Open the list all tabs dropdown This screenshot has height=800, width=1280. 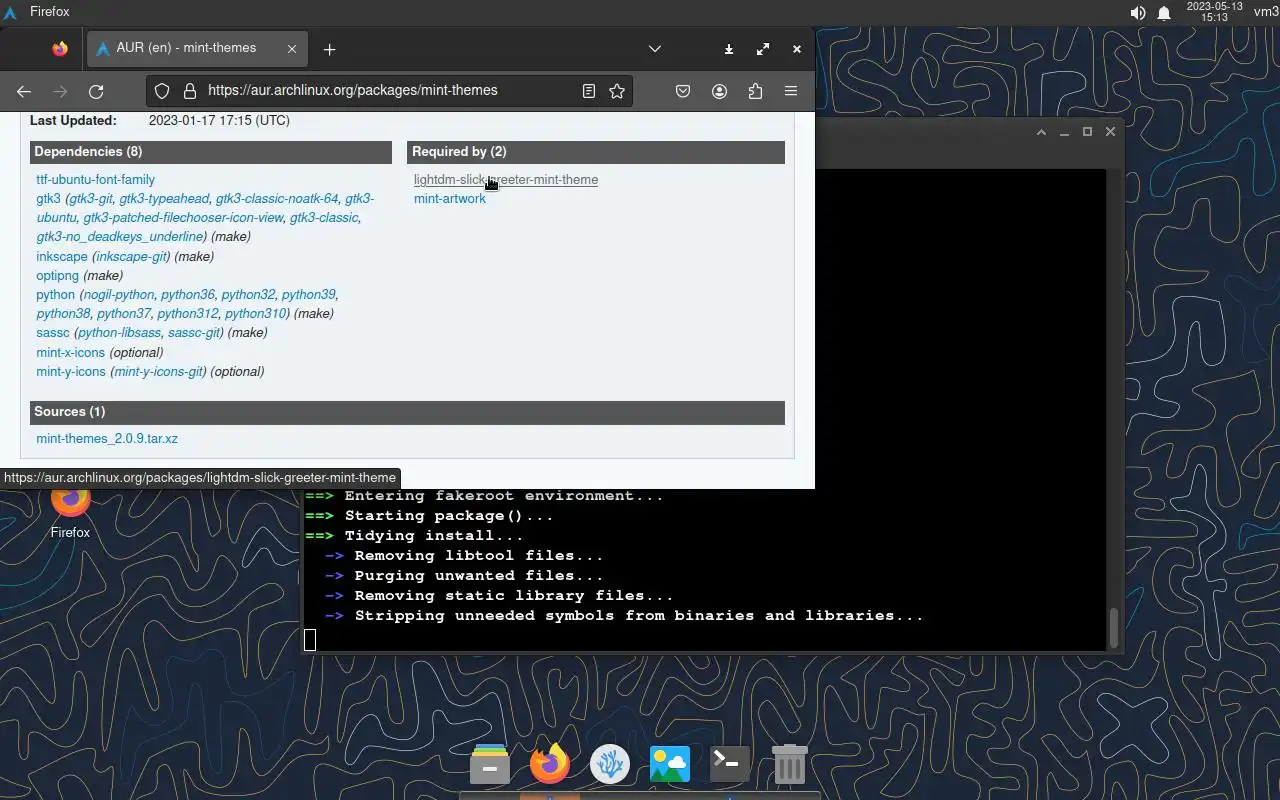(x=655, y=48)
